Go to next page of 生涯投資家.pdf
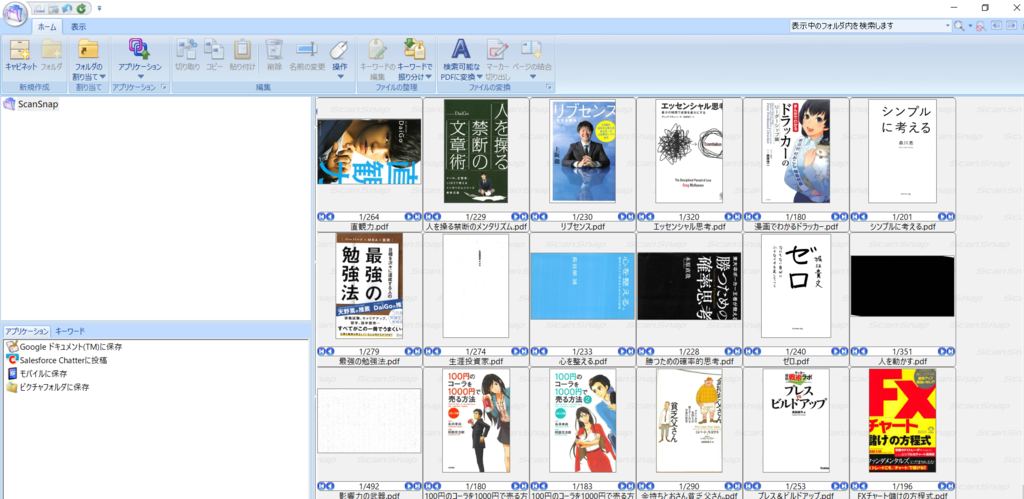This screenshot has height=499, width=1024. pos(515,351)
